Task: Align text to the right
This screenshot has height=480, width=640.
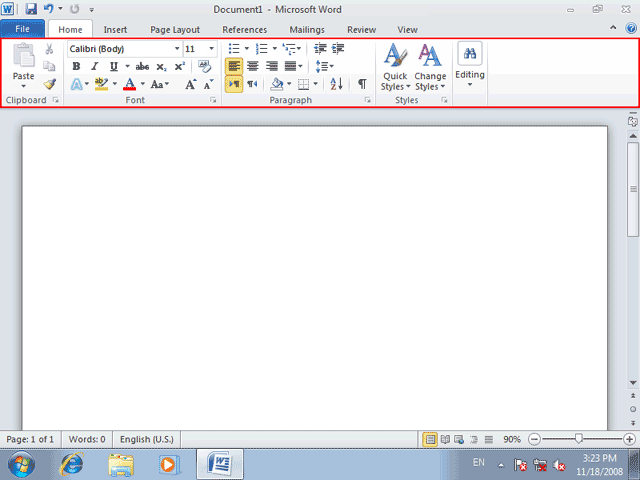Action: point(271,66)
